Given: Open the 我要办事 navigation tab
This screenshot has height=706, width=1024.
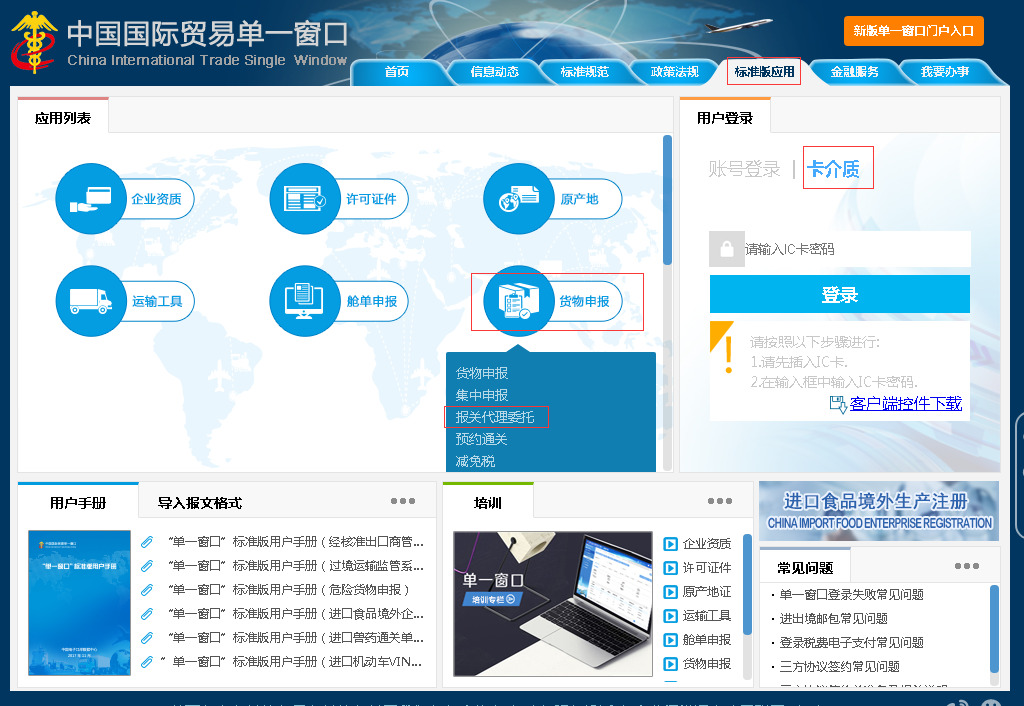Looking at the screenshot, I should 944,72.
